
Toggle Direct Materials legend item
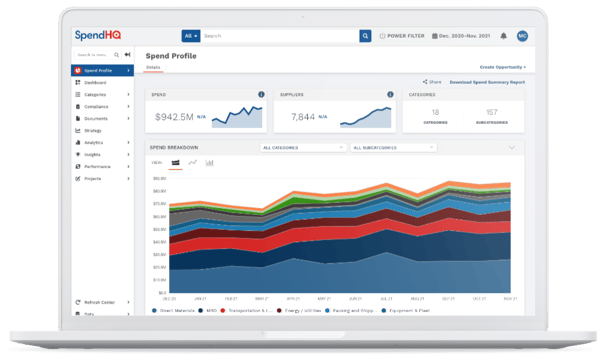tap(173, 311)
